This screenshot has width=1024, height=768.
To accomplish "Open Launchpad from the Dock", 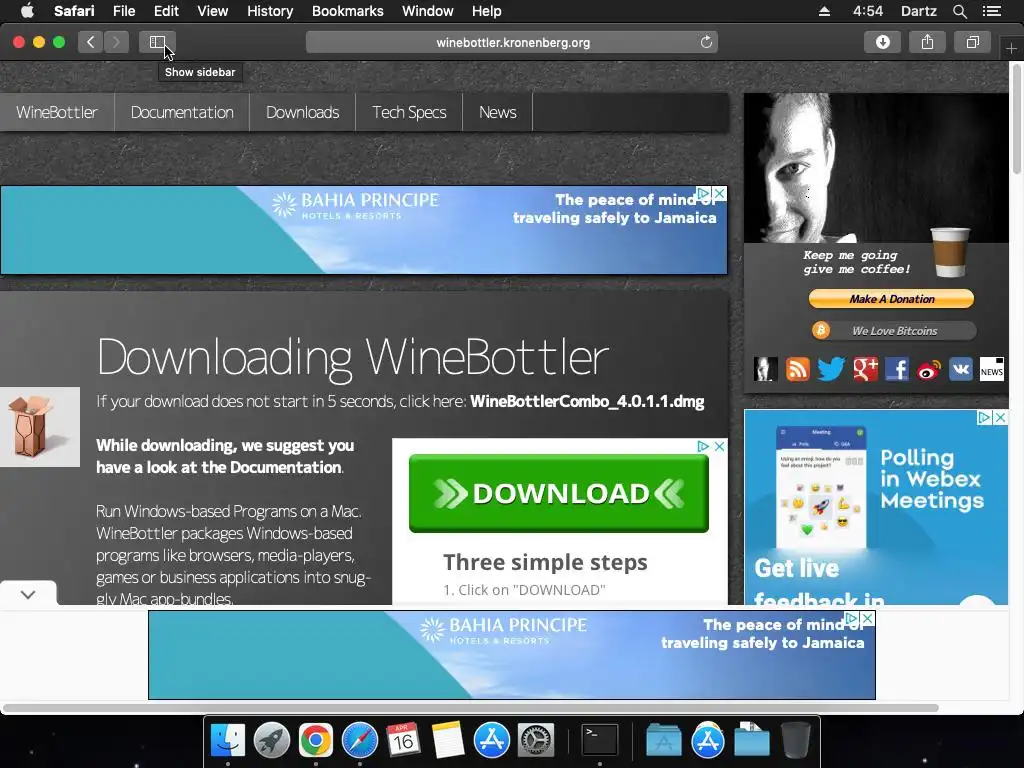I will [272, 740].
